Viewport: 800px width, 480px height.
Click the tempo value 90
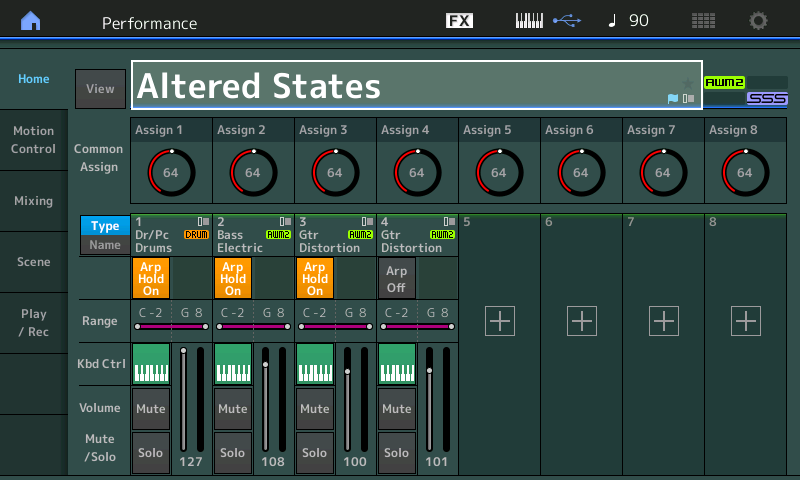tap(639, 21)
